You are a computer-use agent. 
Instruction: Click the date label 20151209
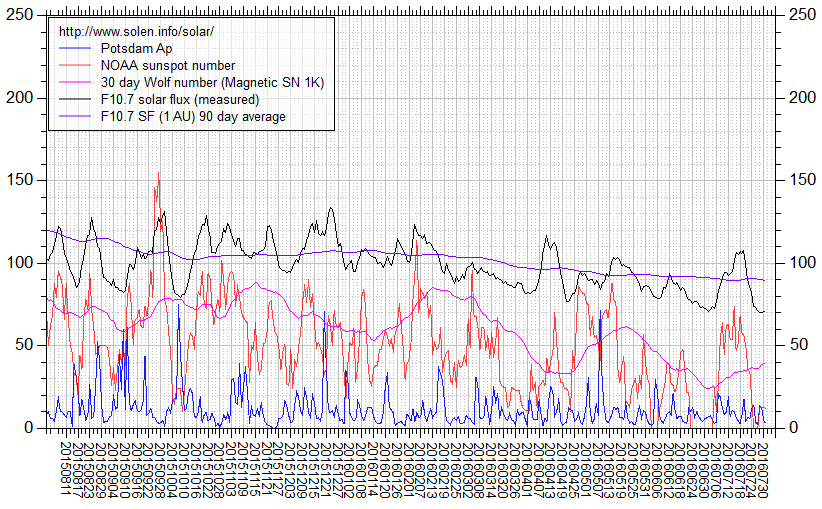[x=302, y=470]
